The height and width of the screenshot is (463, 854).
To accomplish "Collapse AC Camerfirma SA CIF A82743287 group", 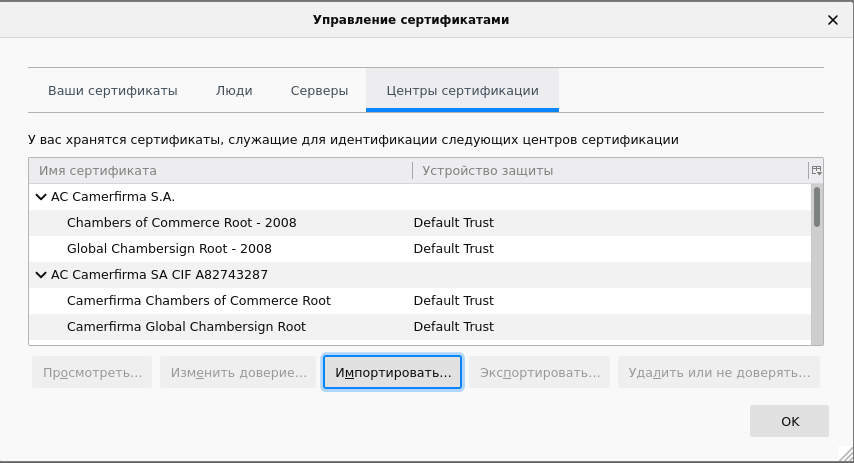I will [x=41, y=275].
